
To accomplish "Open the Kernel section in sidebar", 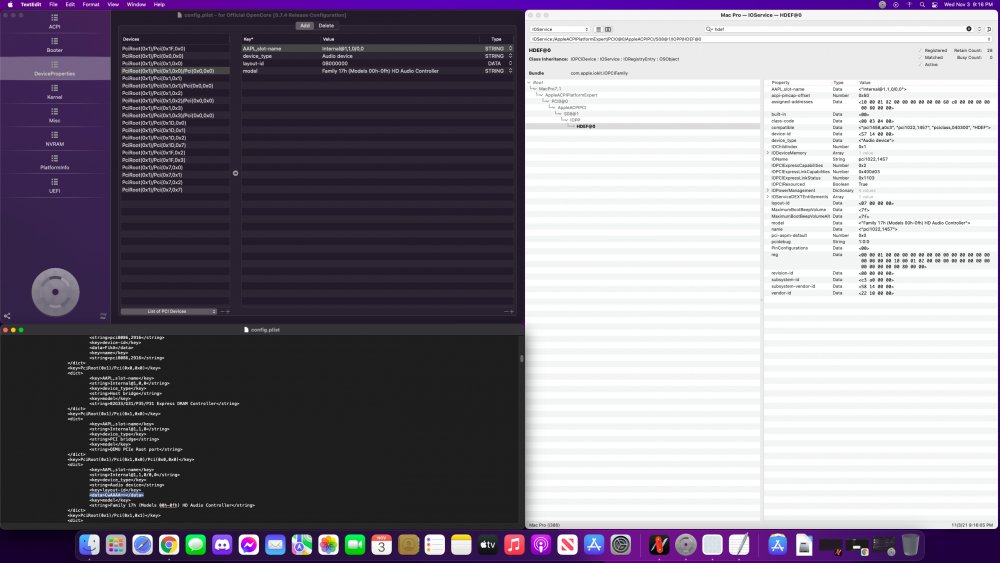I will [x=54, y=92].
